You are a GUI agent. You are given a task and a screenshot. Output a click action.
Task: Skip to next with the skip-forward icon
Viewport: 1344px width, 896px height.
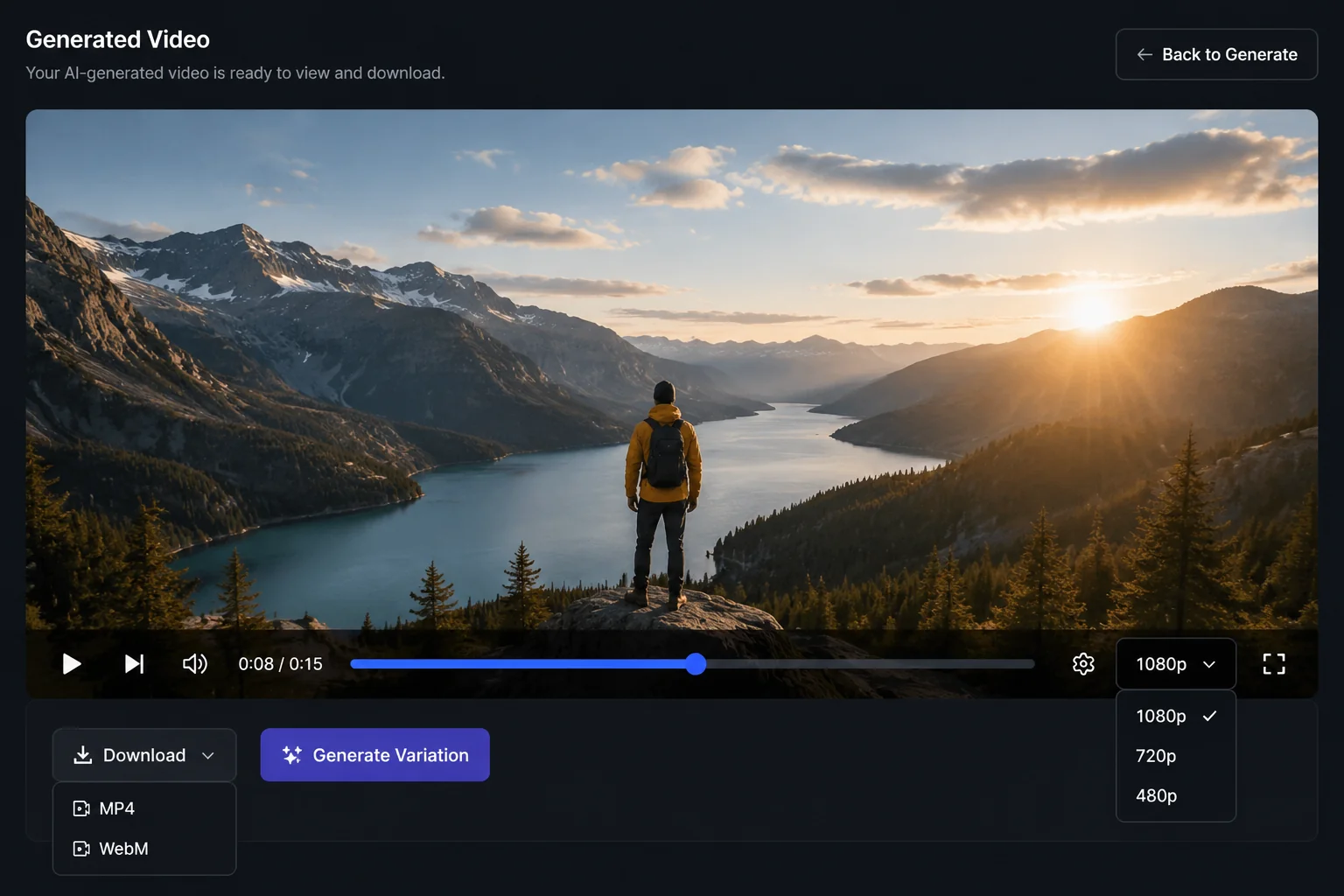[x=134, y=664]
